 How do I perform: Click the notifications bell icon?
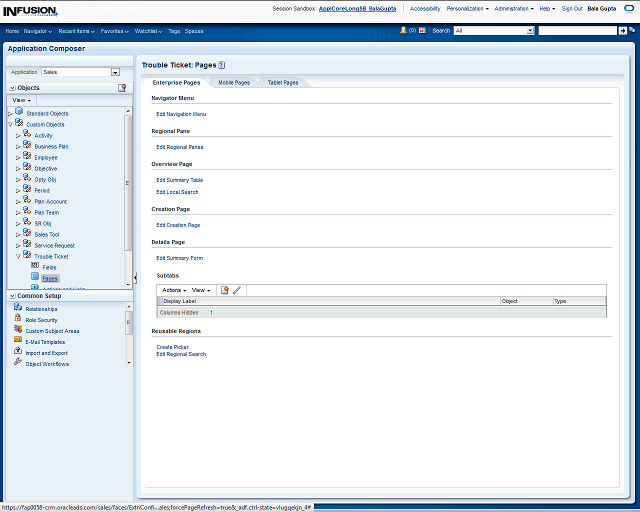tap(403, 31)
